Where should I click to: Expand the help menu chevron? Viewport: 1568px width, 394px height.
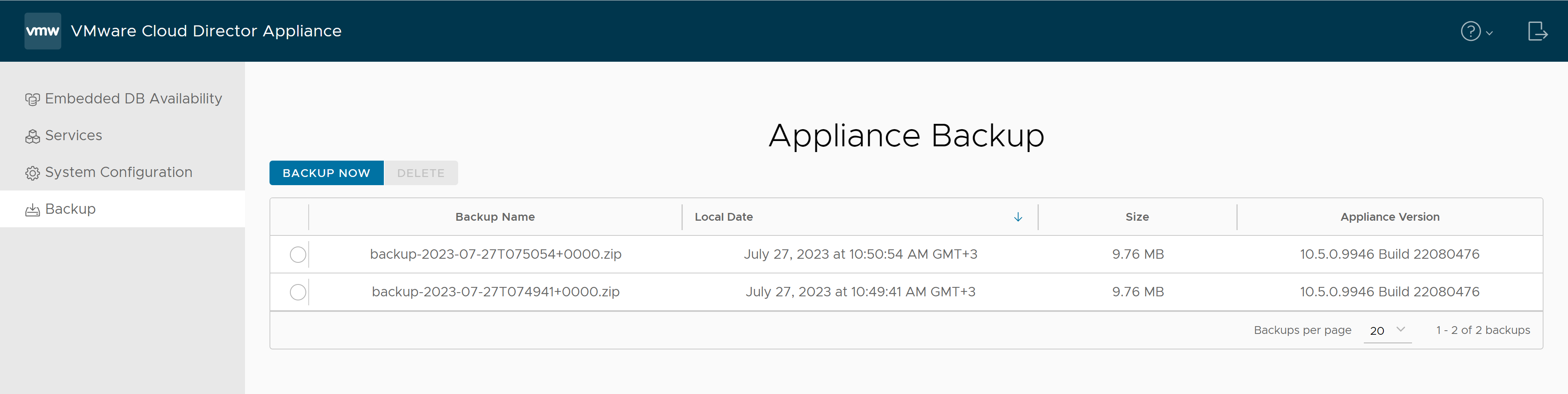coord(1489,34)
